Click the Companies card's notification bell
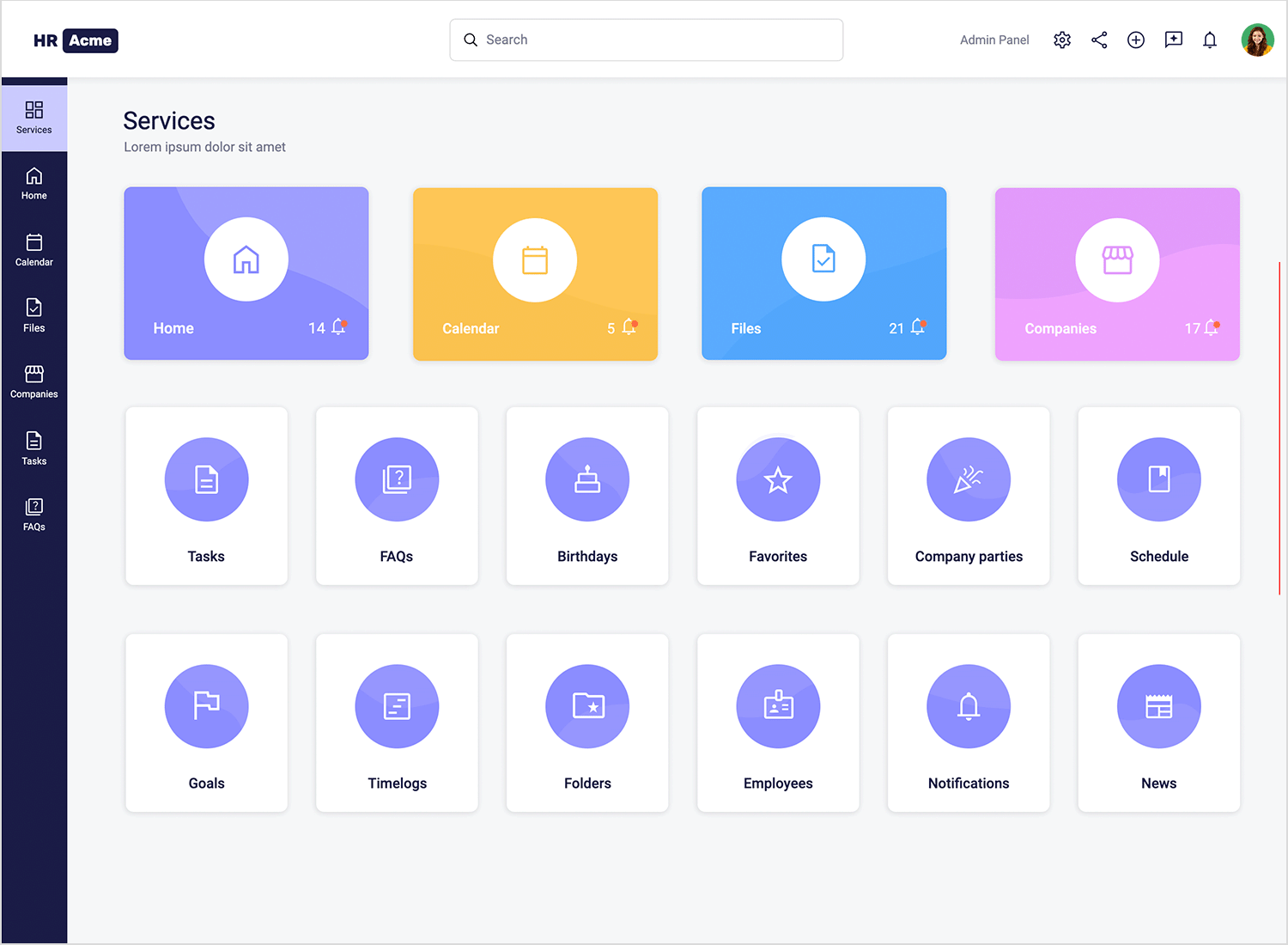The width and height of the screenshot is (1288, 945). pyautogui.click(x=1212, y=327)
